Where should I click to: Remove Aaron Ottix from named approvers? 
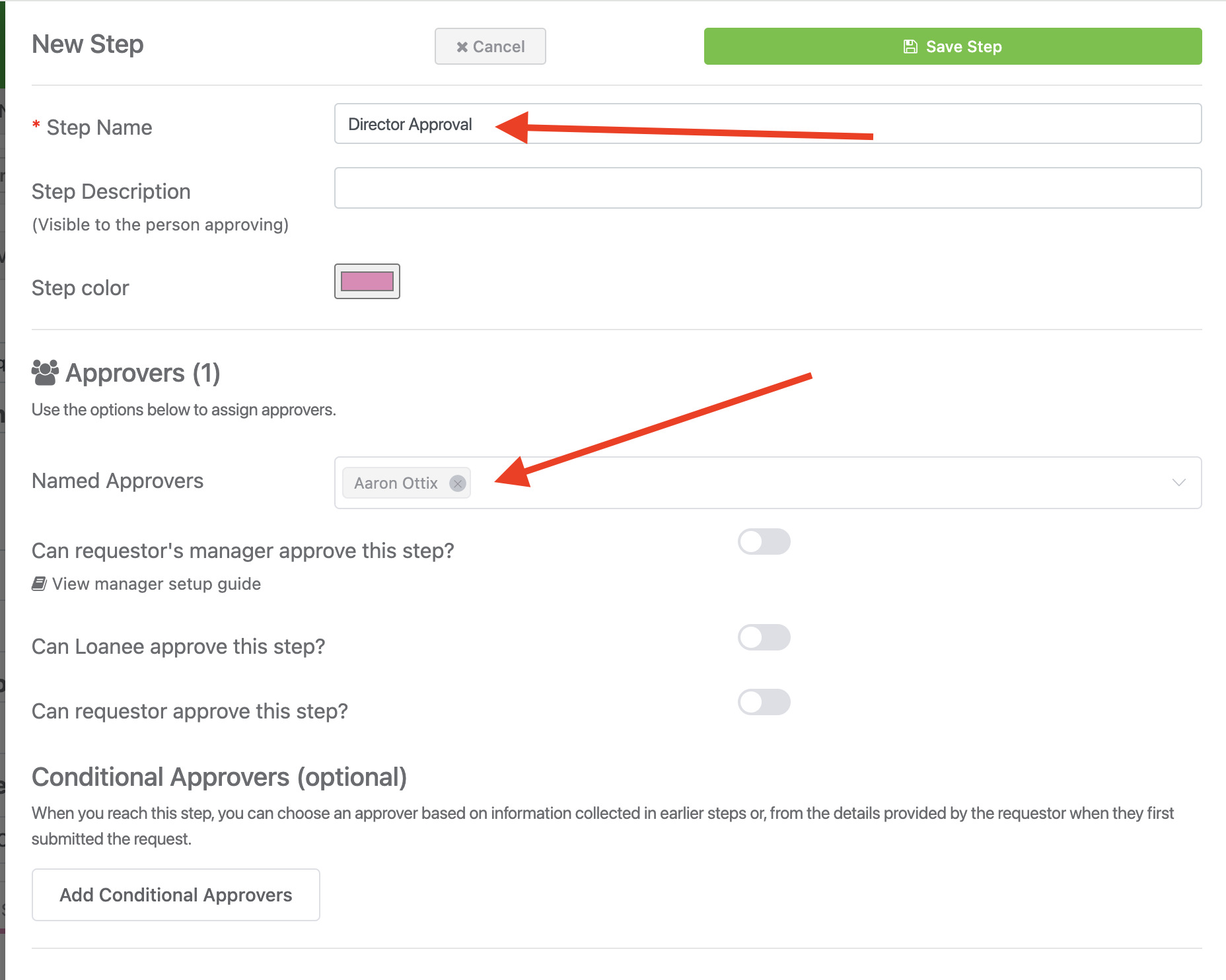[x=457, y=483]
